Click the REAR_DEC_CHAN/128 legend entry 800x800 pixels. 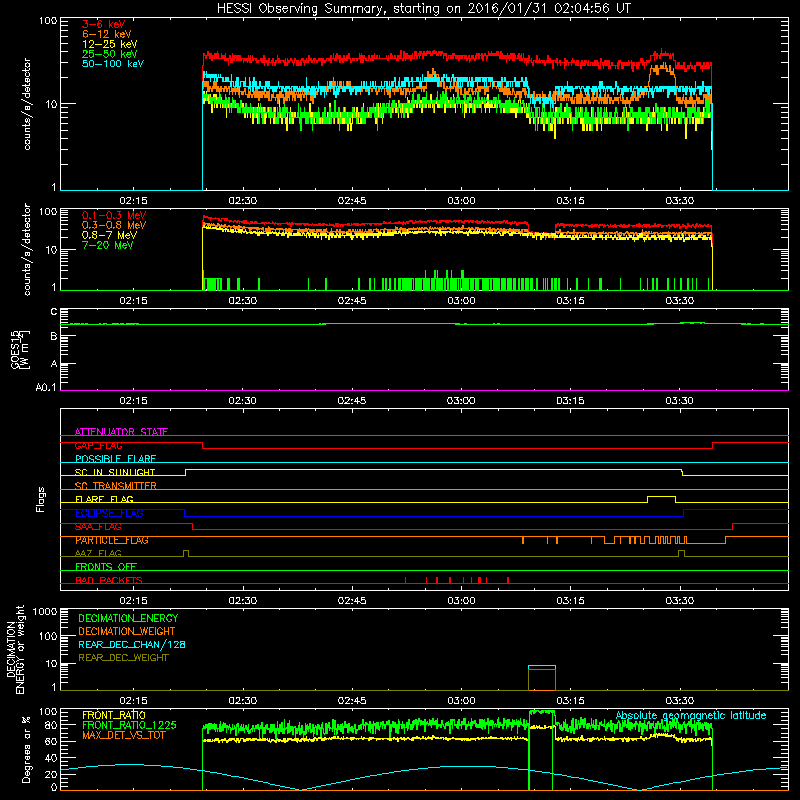132,644
